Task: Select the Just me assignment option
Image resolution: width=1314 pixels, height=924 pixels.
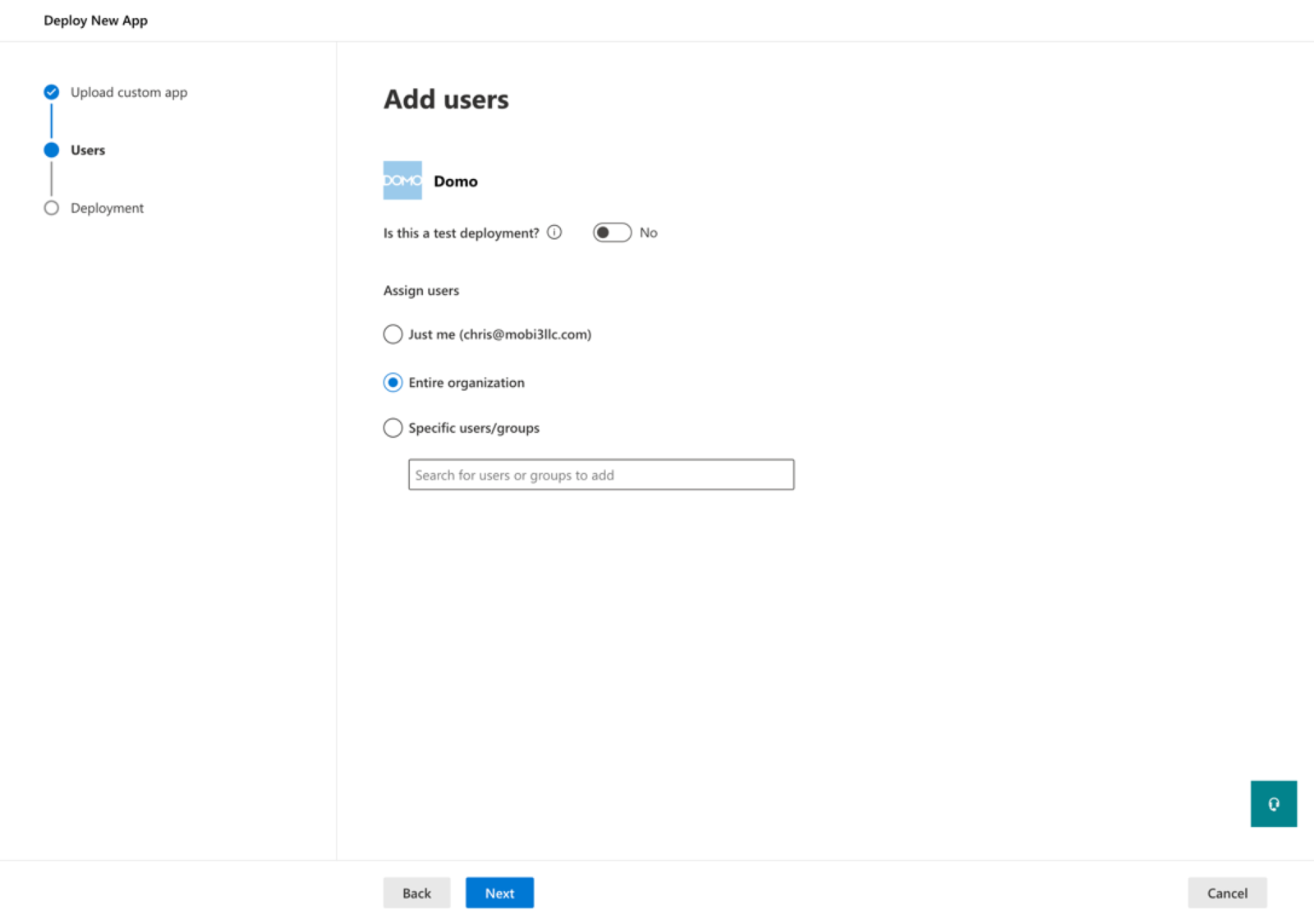Action: [393, 334]
